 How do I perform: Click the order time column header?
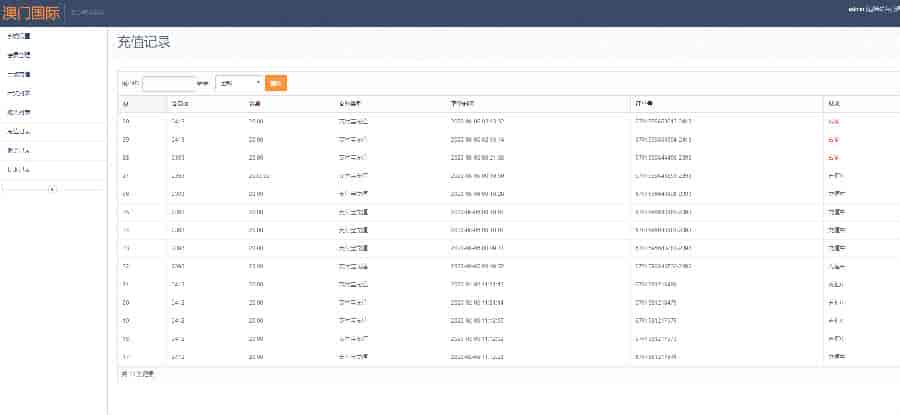[462, 103]
